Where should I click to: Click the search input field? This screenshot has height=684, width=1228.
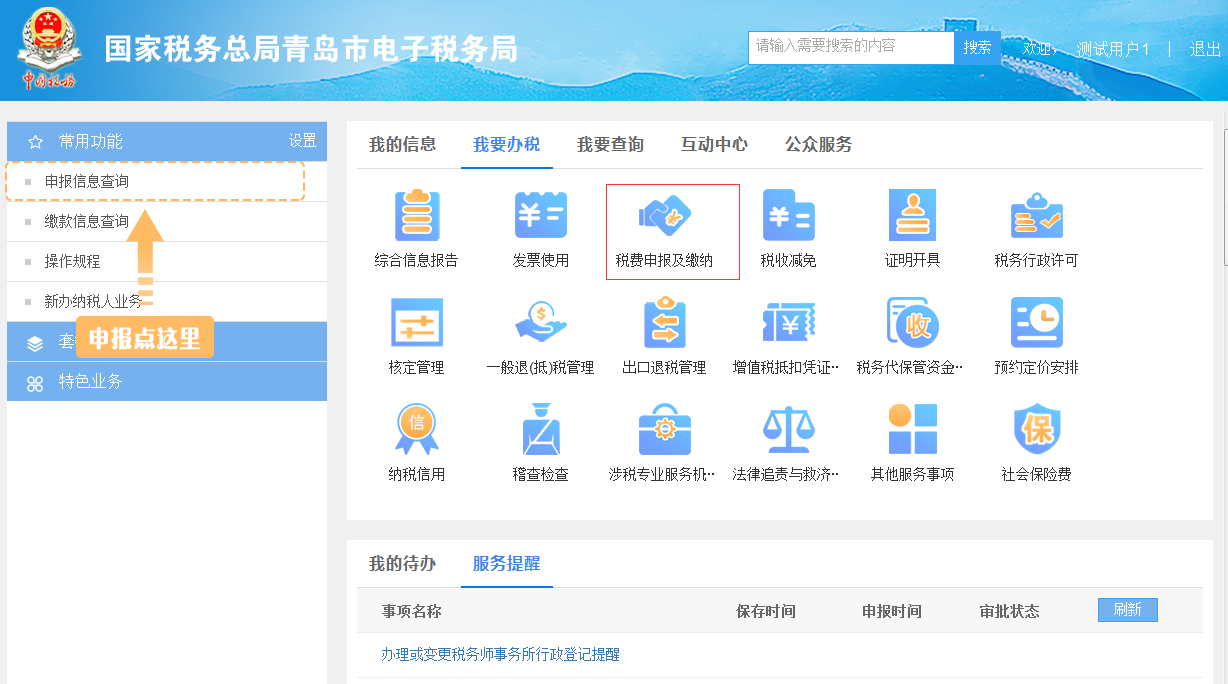coord(850,47)
